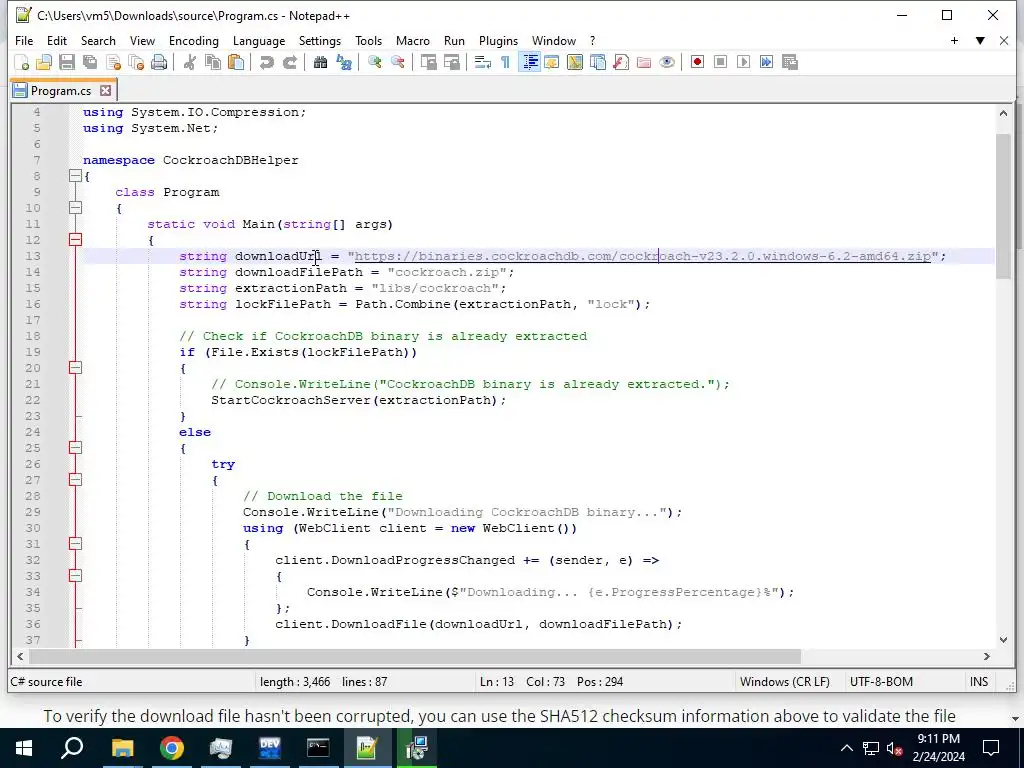Viewport: 1024px width, 768px height.
Task: Open the cockroachdb download URL link
Action: pos(643,256)
